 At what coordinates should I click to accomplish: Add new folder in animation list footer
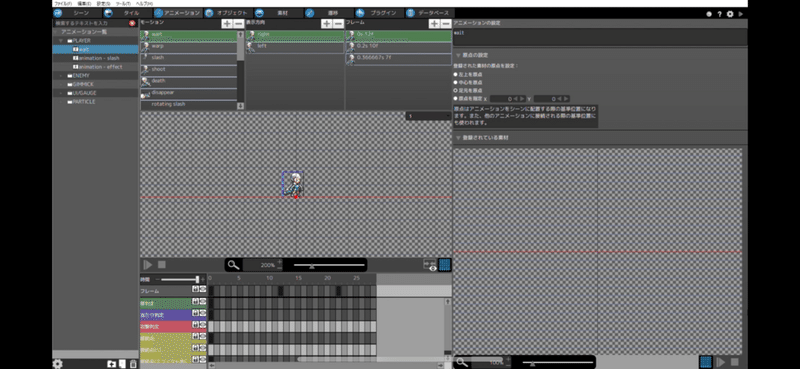tap(111, 364)
